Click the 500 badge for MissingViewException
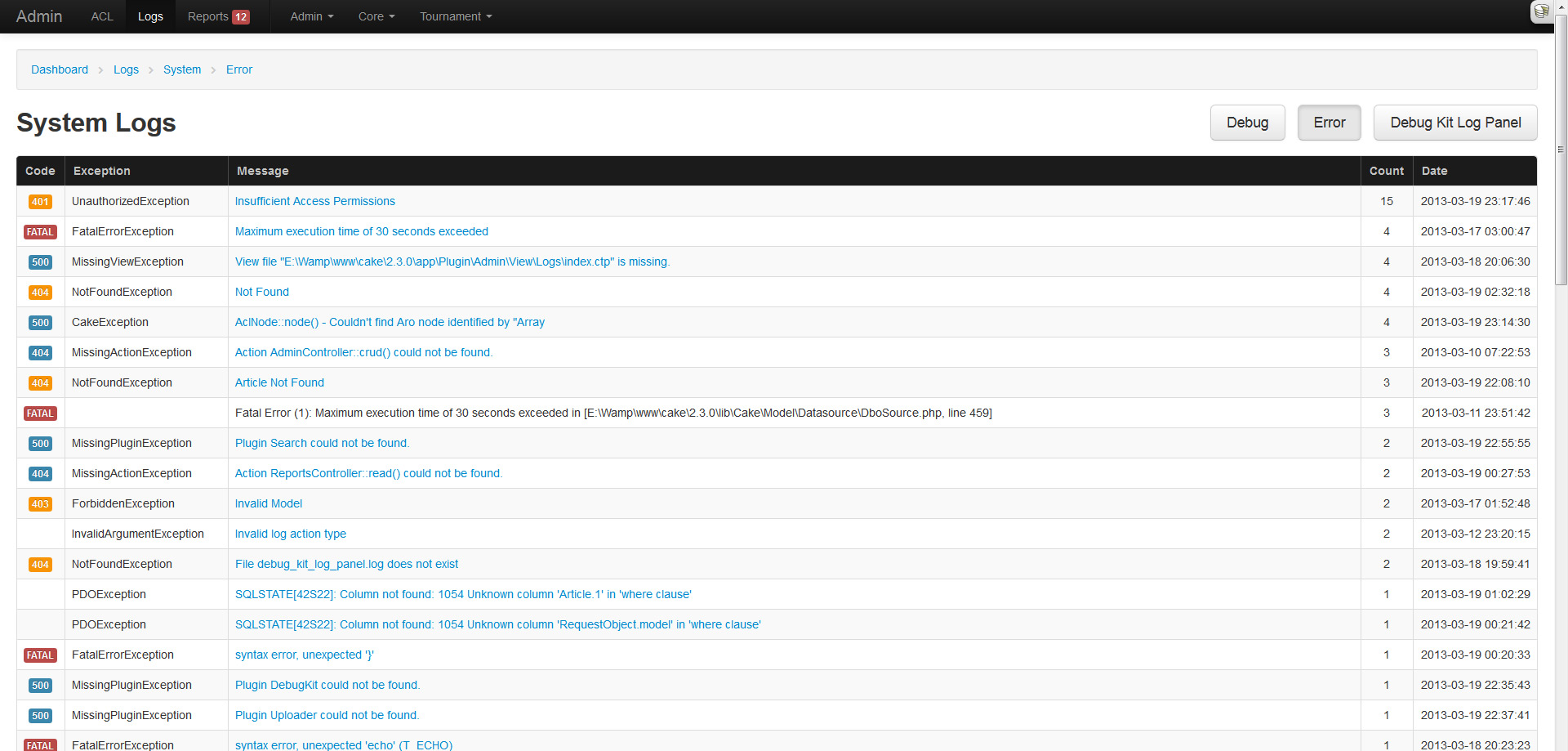The height and width of the screenshot is (751, 1568). (x=40, y=262)
